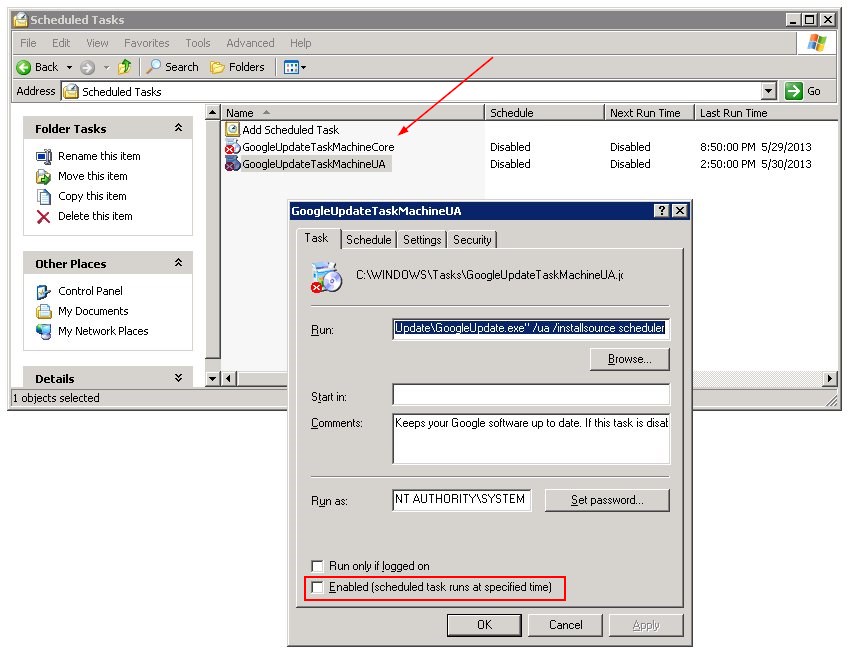
Task: Open the File menu
Action: (28, 43)
